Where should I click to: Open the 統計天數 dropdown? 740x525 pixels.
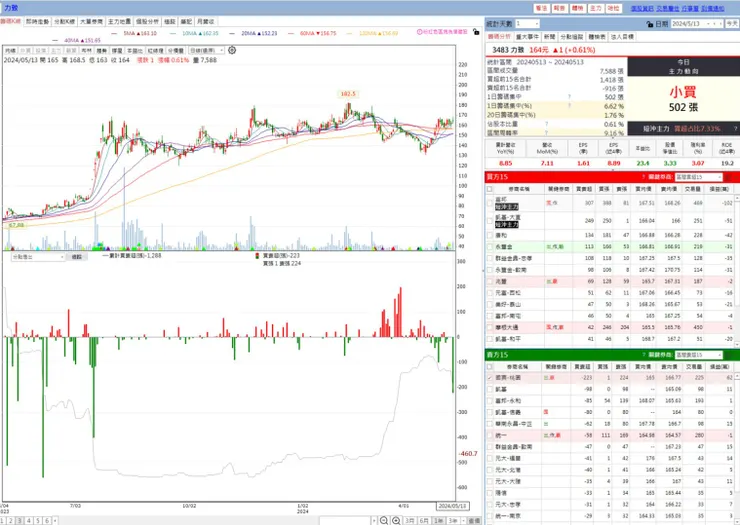click(527, 24)
